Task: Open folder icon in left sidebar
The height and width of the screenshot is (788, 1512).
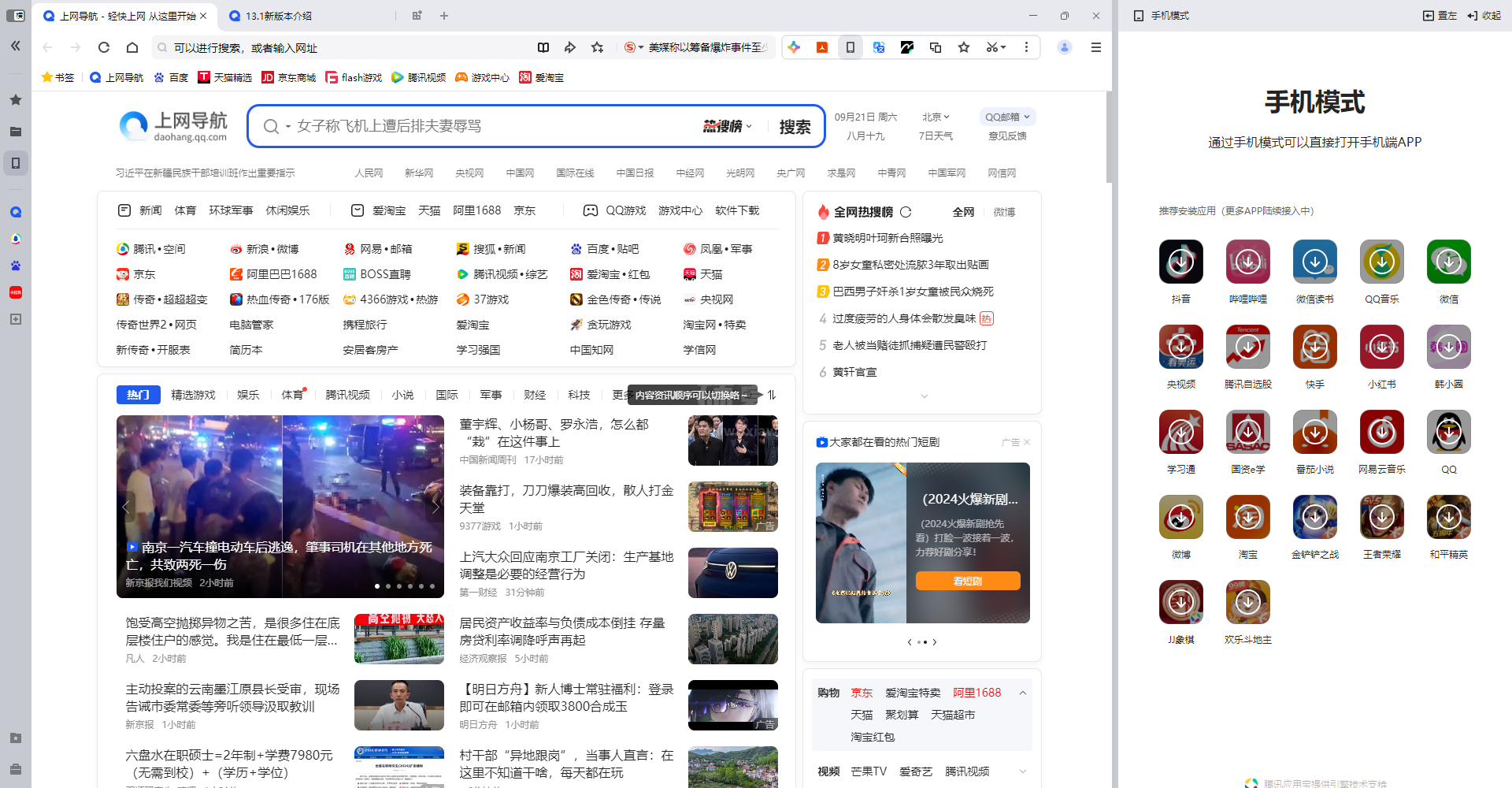Action: tap(16, 132)
